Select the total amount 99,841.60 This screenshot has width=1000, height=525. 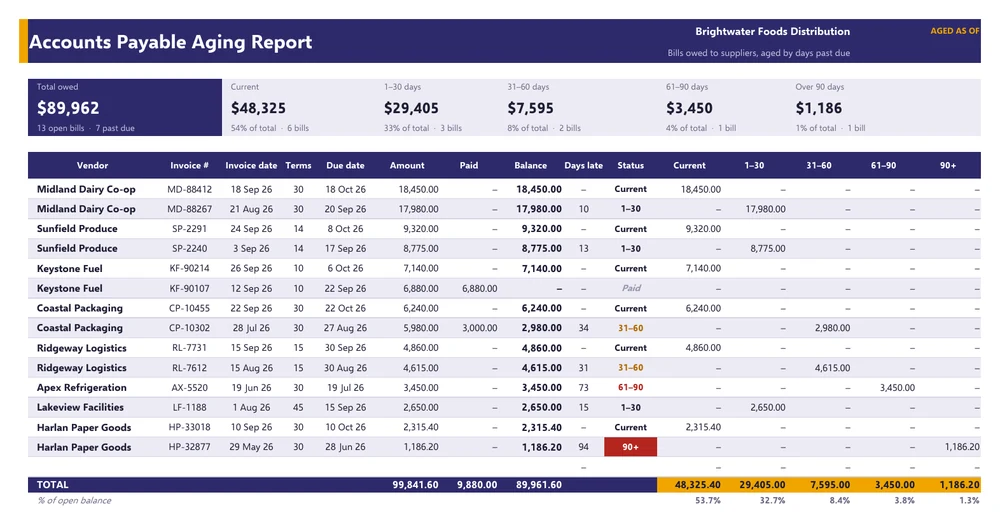click(415, 485)
